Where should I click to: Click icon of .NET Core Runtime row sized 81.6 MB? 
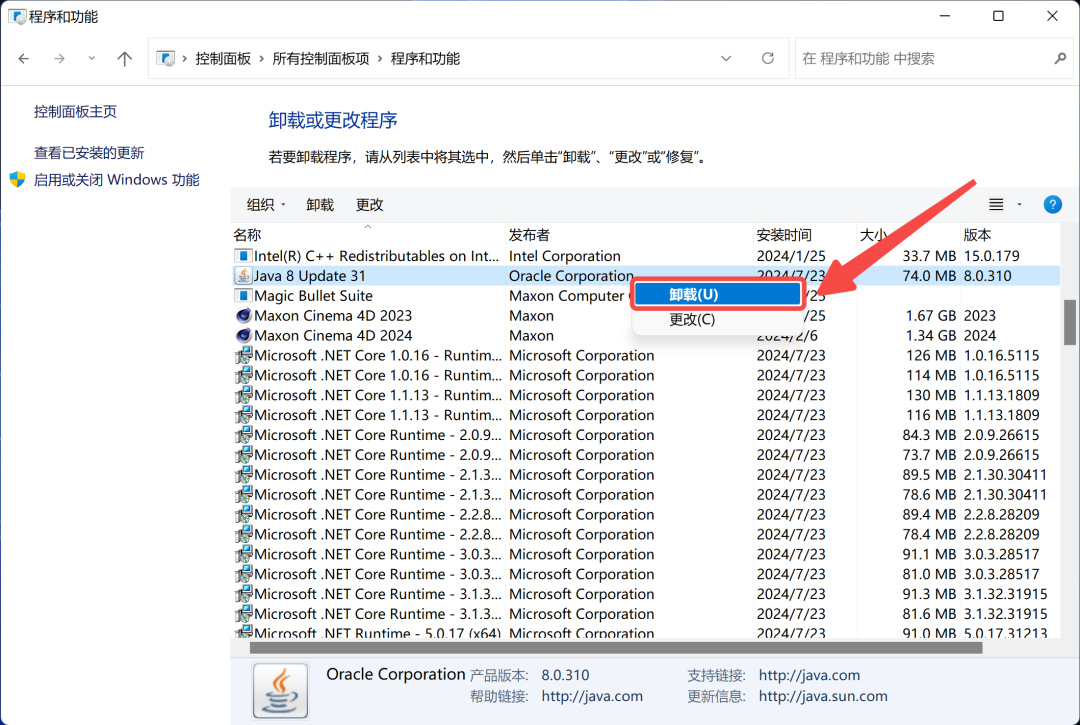[243, 615]
